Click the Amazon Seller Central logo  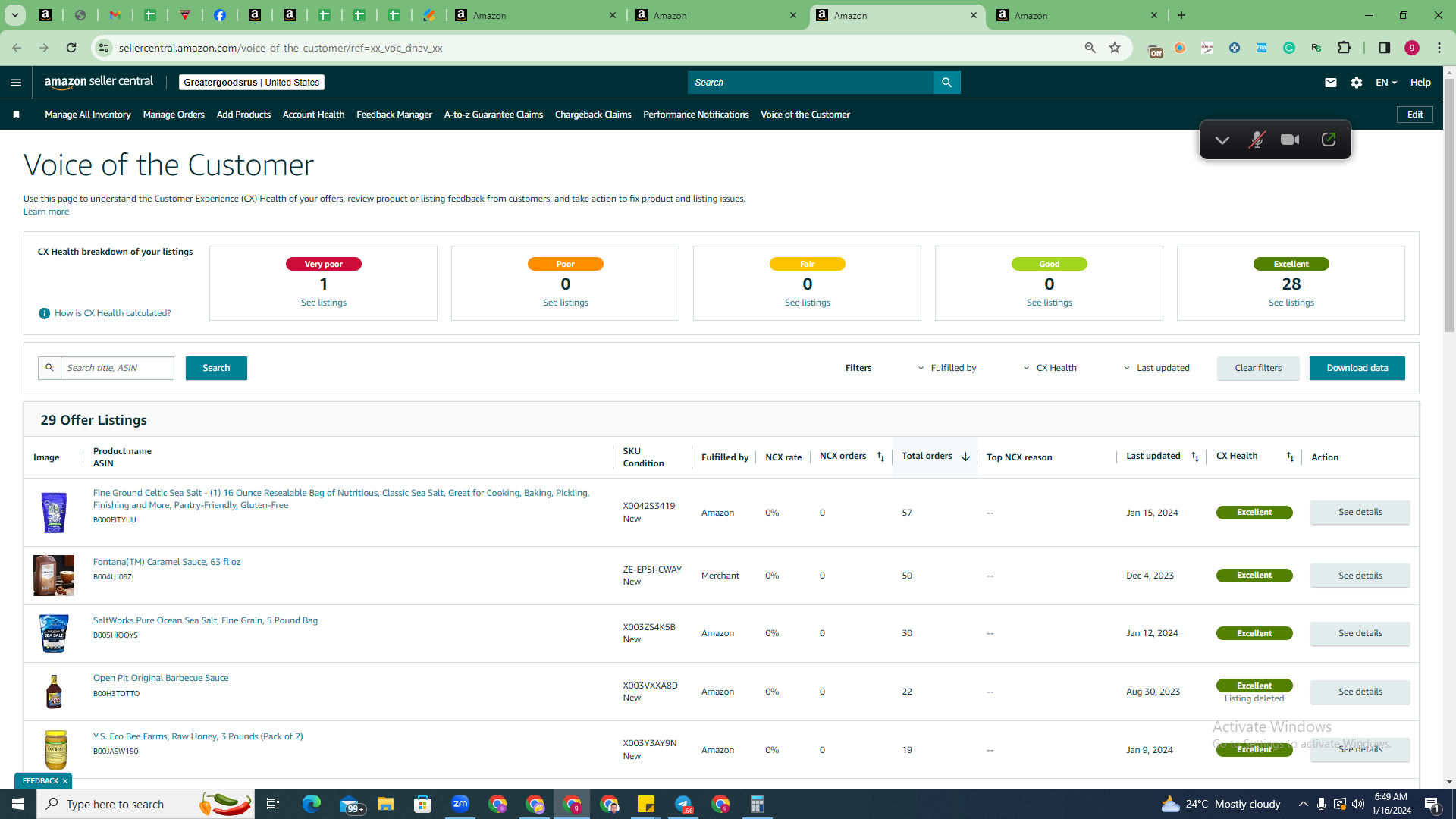coord(99,82)
